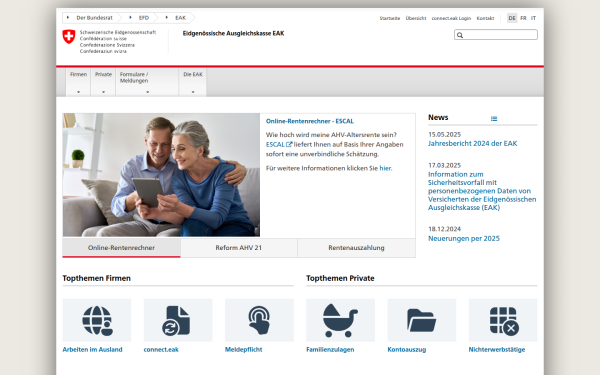Click the News heading
Image resolution: width=600 pixels, height=375 pixels.
pyautogui.click(x=438, y=117)
